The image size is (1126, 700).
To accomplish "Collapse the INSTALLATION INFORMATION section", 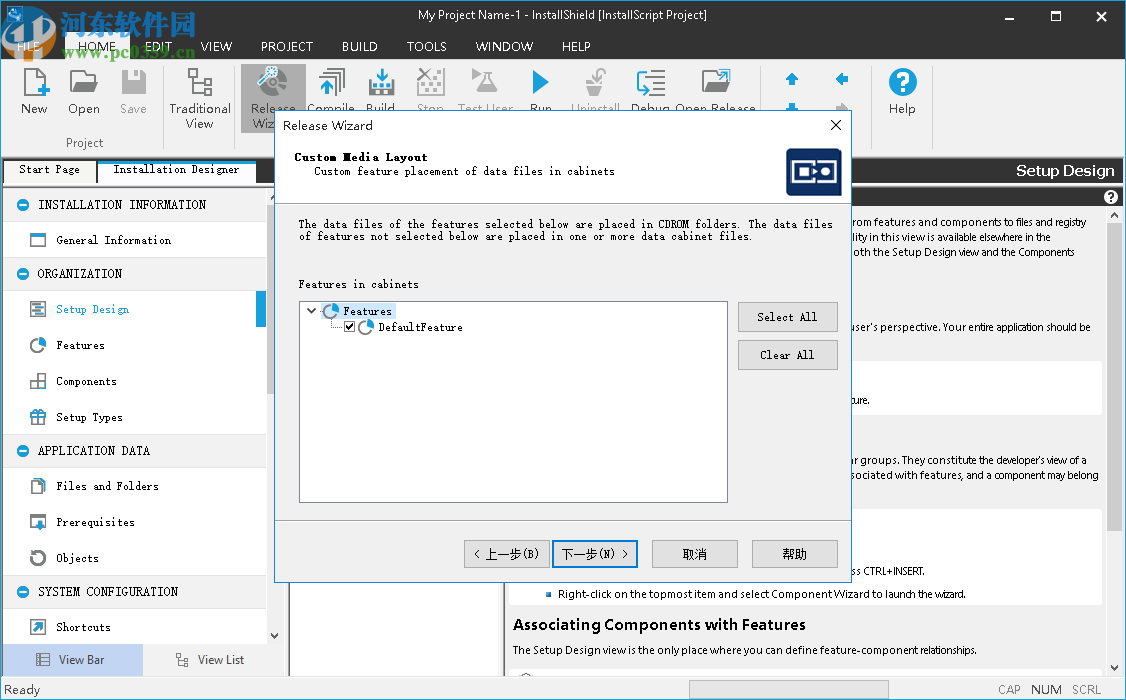I will (x=21, y=204).
